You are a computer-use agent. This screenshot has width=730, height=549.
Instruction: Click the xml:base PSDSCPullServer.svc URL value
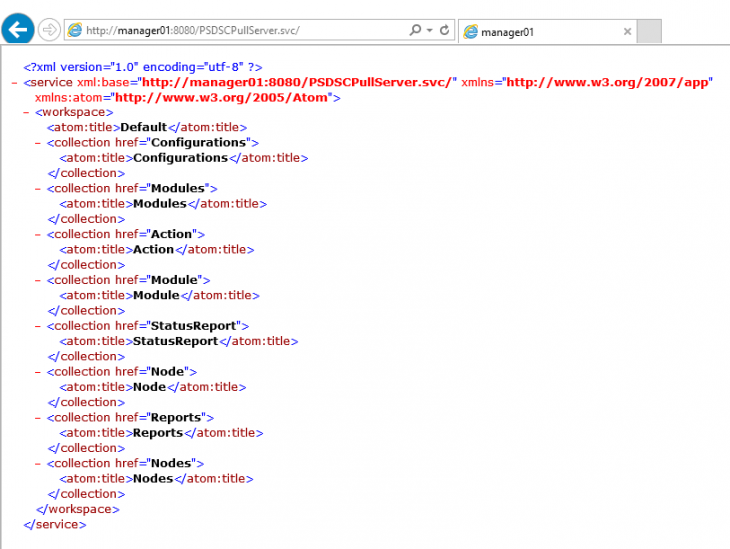tap(297, 82)
